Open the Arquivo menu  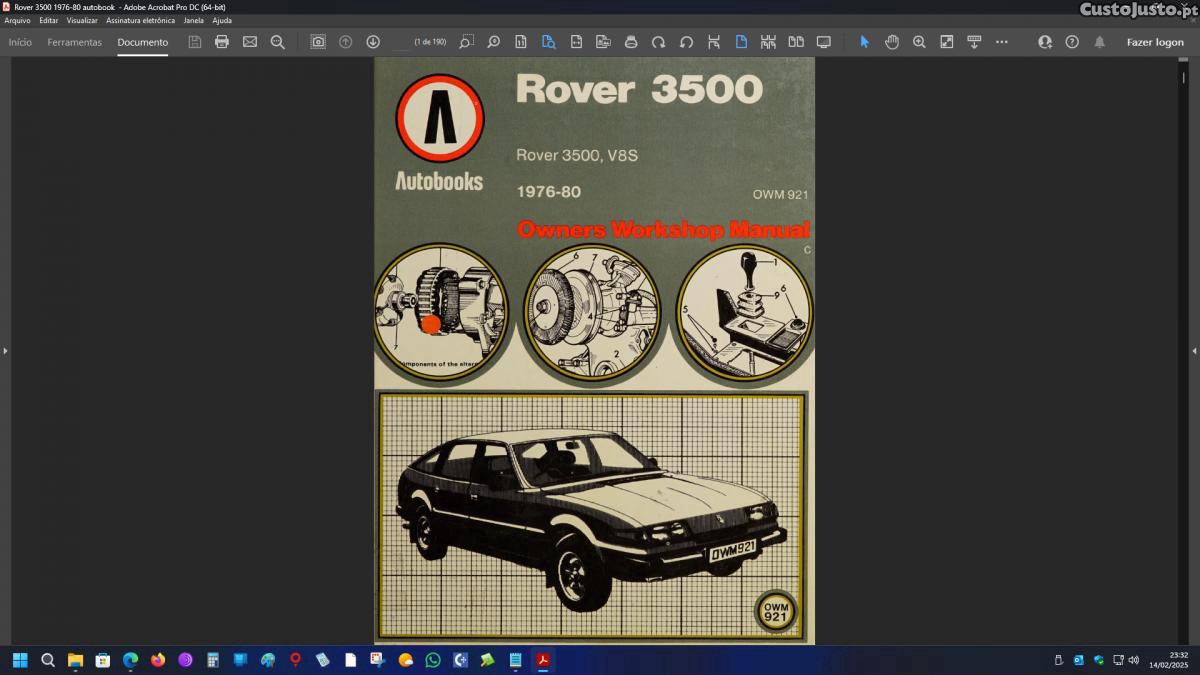(17, 20)
